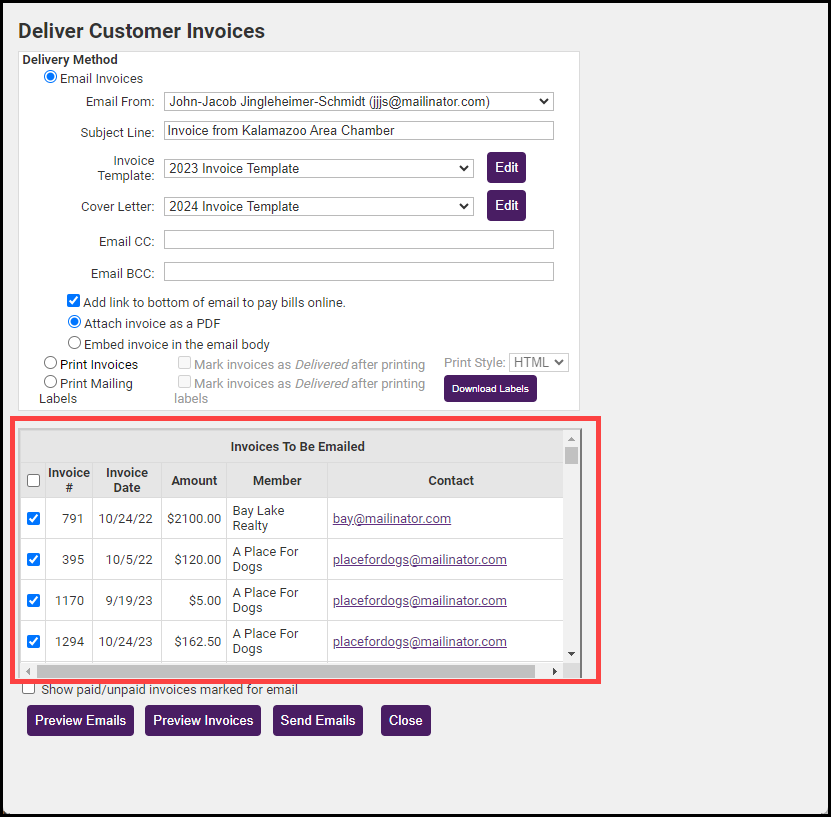Choose Embed invoice in the email body
The width and height of the screenshot is (831, 817).
click(x=74, y=343)
